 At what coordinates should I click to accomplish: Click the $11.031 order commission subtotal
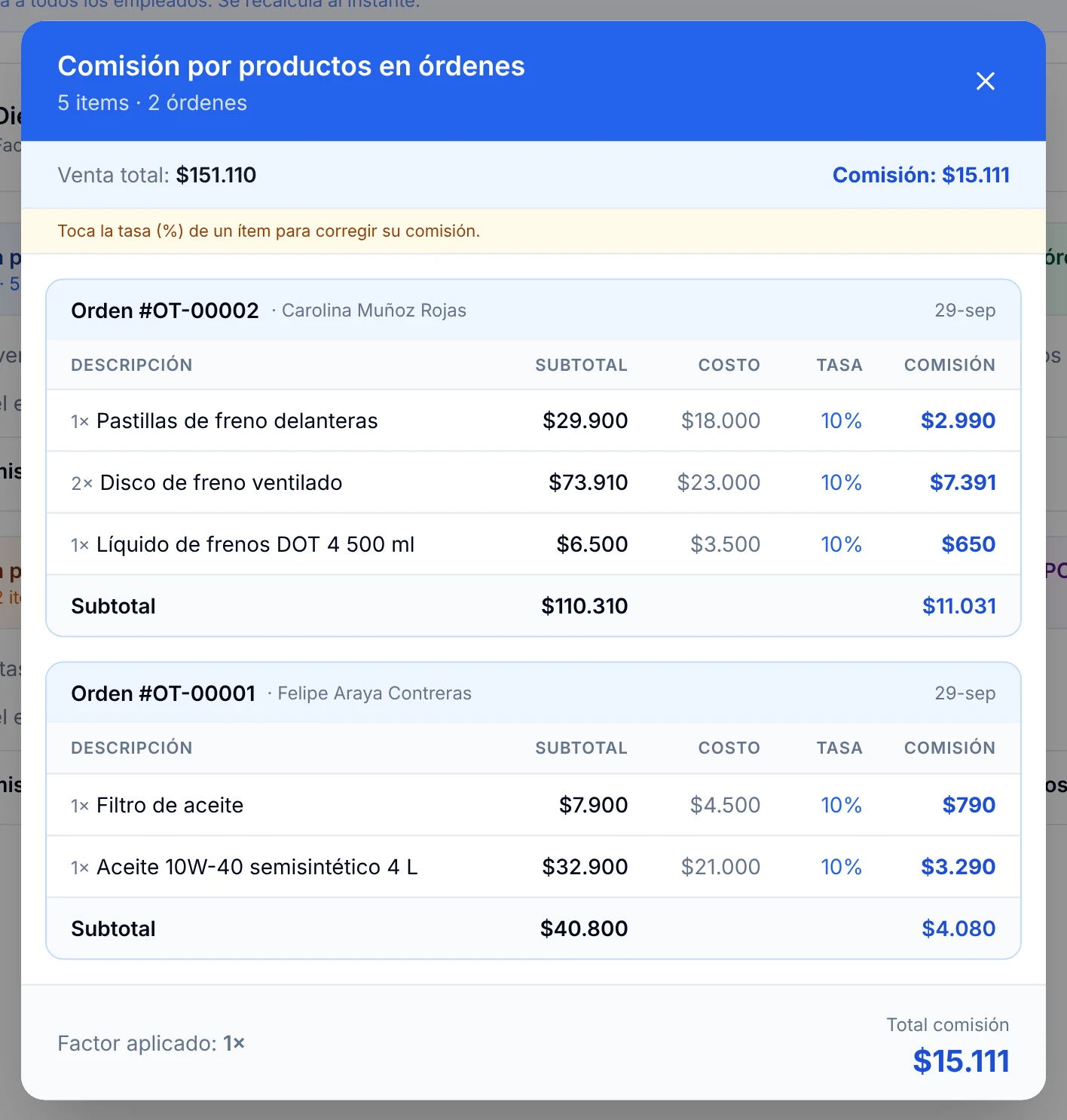959,606
